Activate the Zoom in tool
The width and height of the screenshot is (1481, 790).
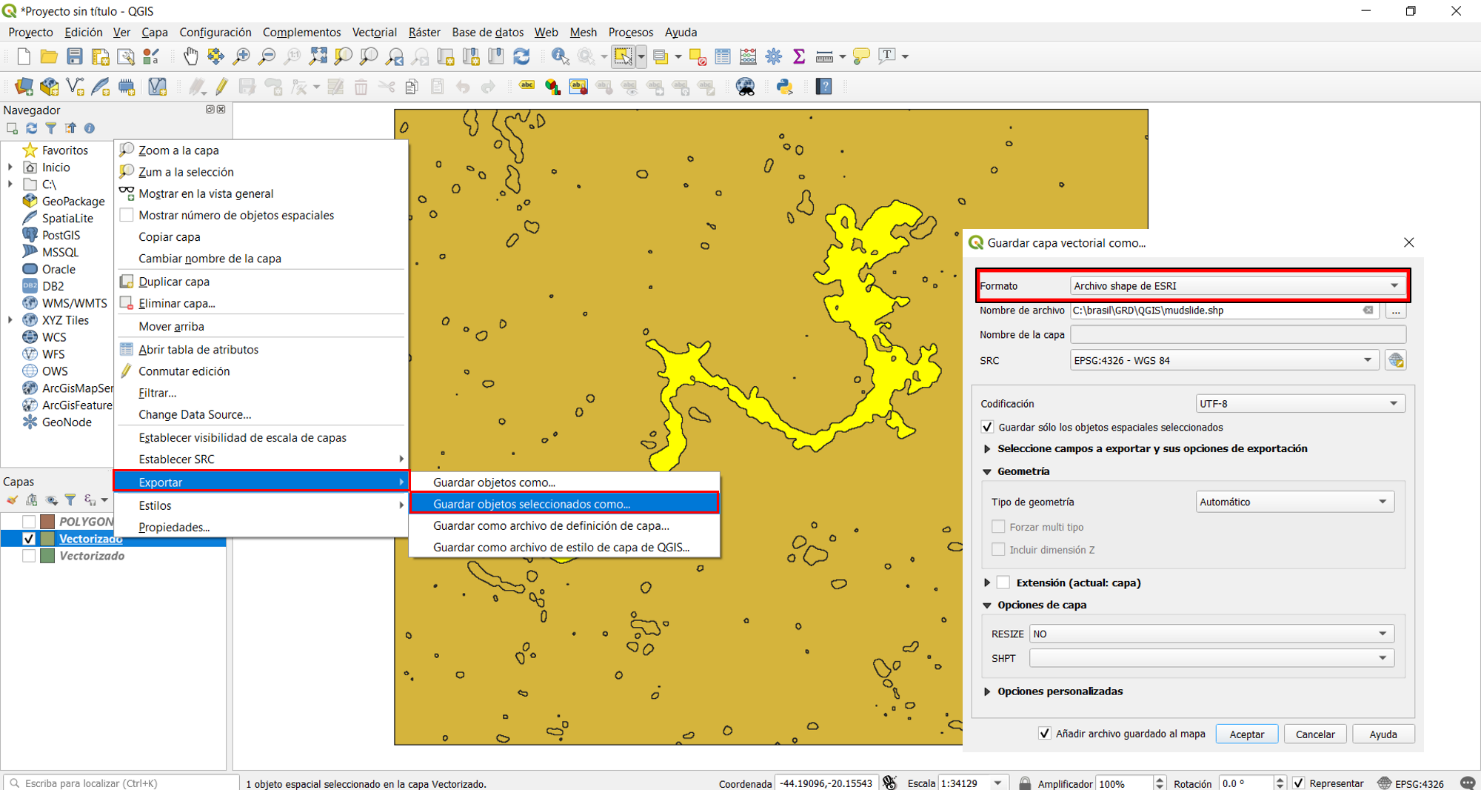click(x=240, y=56)
